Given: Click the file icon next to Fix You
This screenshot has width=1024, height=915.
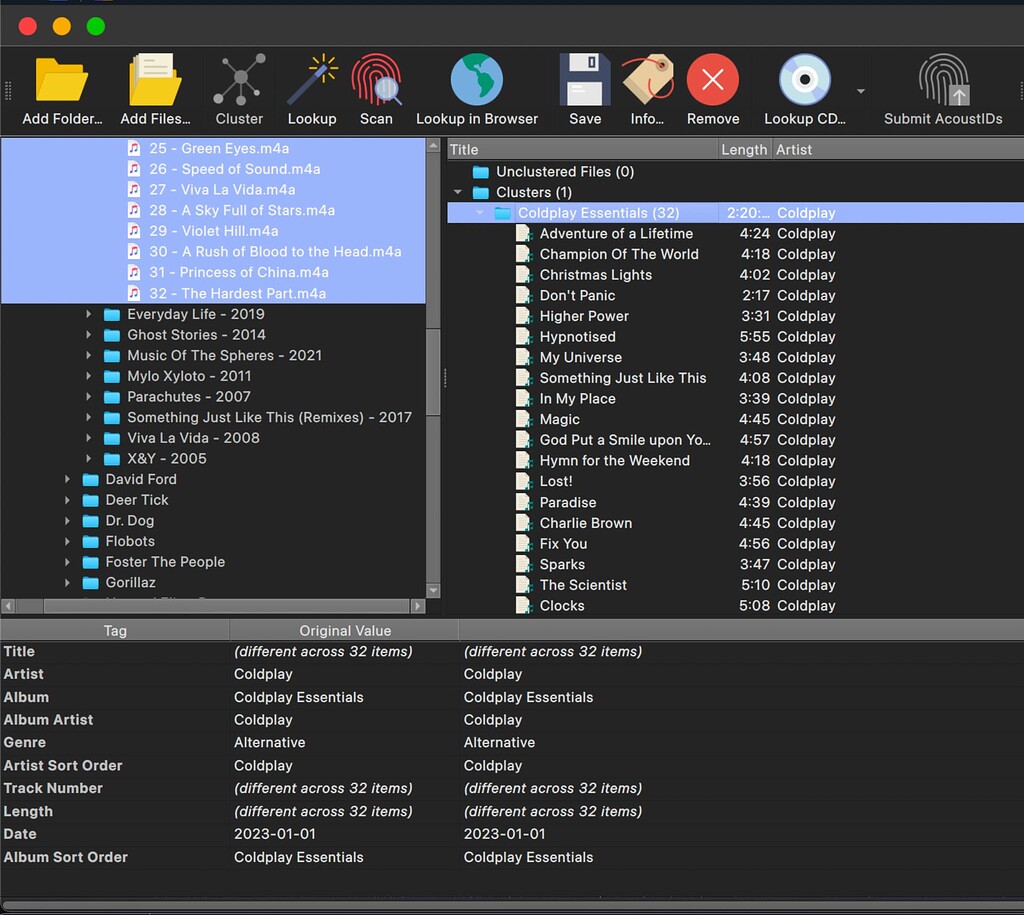Looking at the screenshot, I should (524, 543).
